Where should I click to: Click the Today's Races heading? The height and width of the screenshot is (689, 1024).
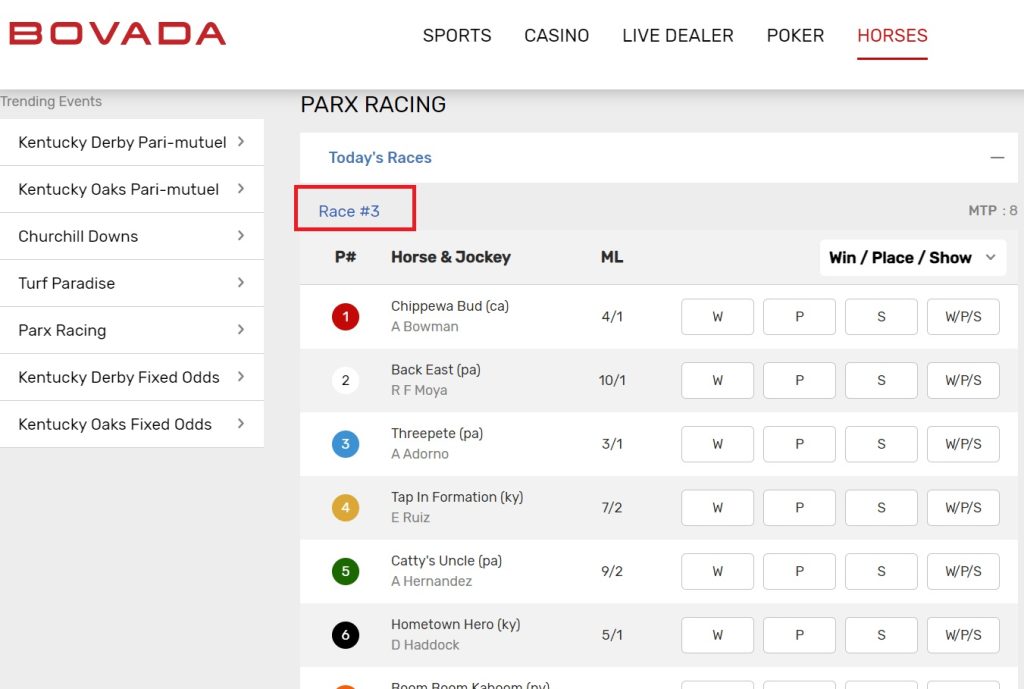[x=380, y=157]
